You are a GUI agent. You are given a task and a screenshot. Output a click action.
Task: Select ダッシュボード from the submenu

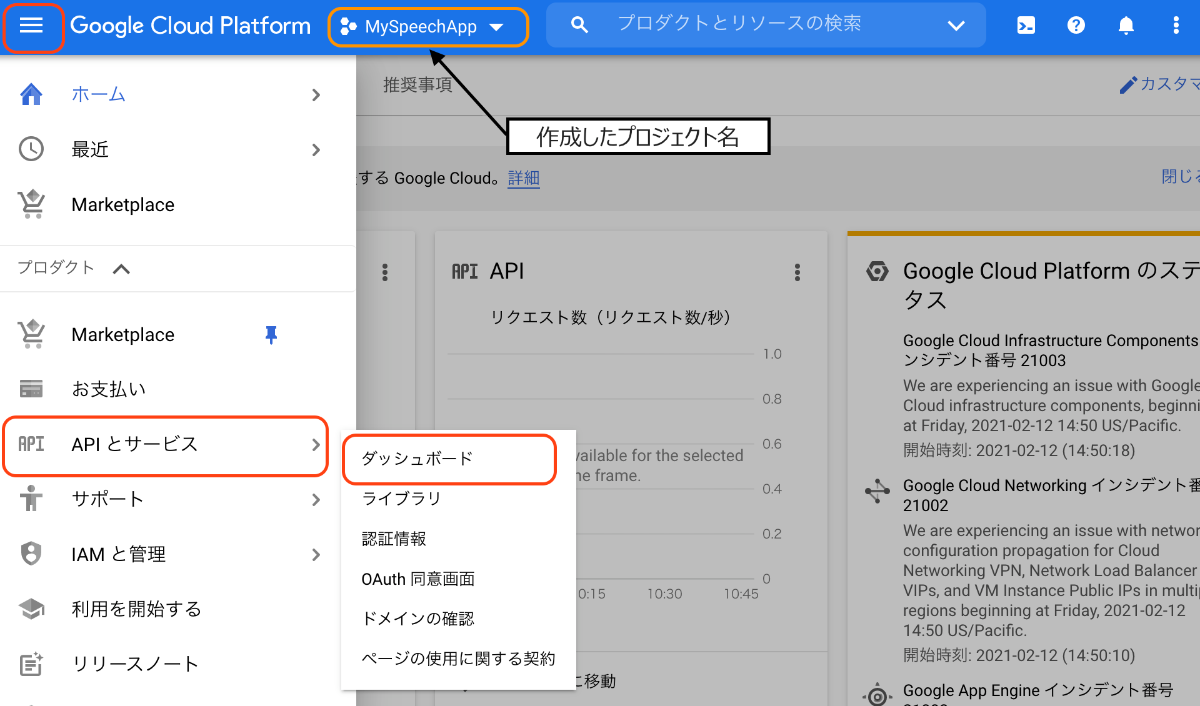point(458,459)
